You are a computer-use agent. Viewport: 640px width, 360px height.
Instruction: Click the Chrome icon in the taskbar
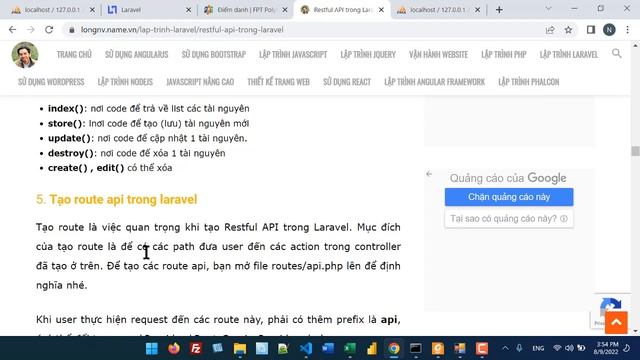[x=394, y=349]
